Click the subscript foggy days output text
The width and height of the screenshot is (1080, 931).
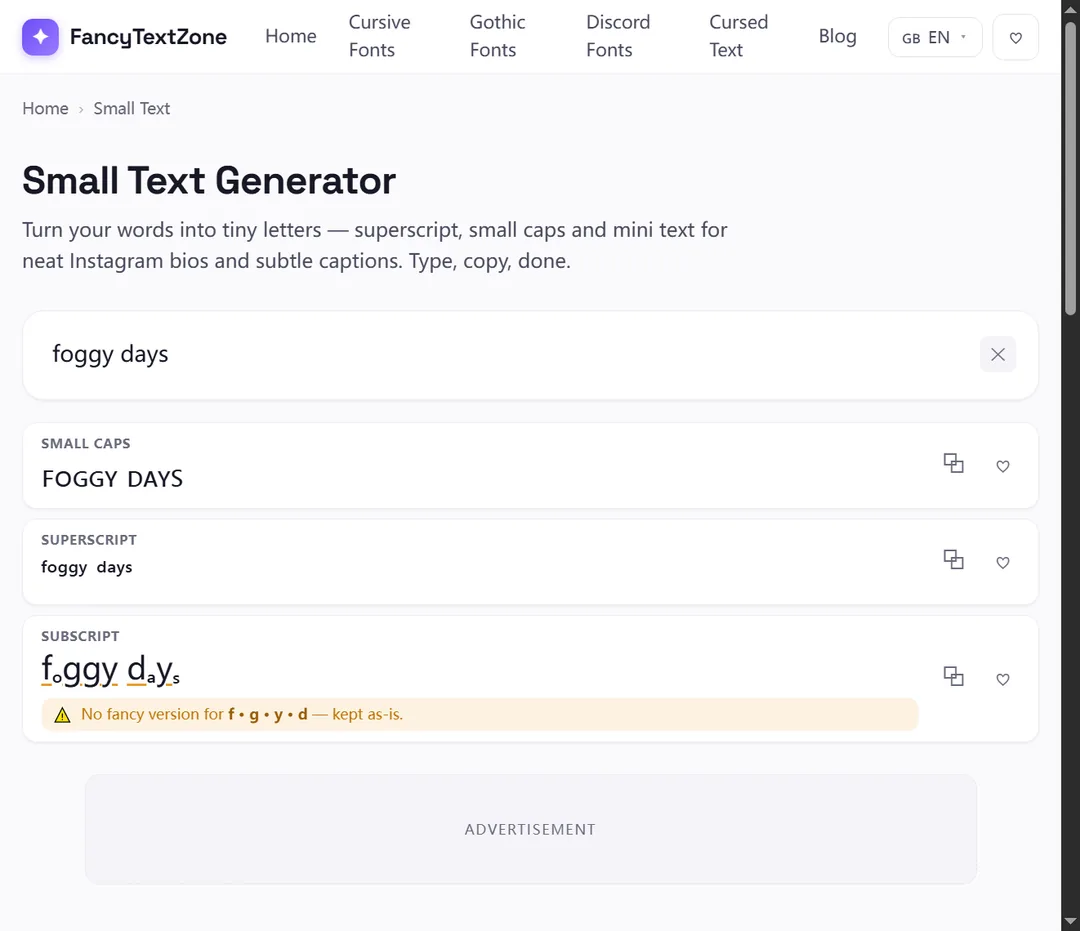pos(110,670)
